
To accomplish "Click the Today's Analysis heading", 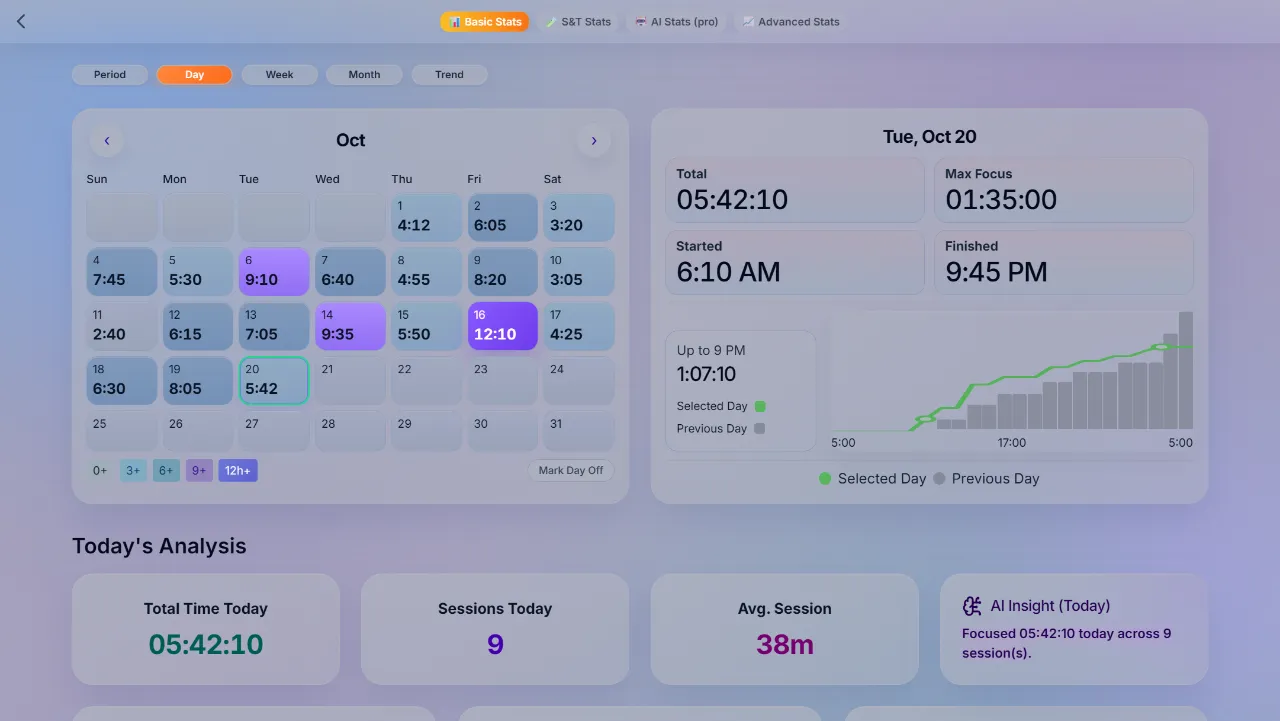I will (159, 546).
